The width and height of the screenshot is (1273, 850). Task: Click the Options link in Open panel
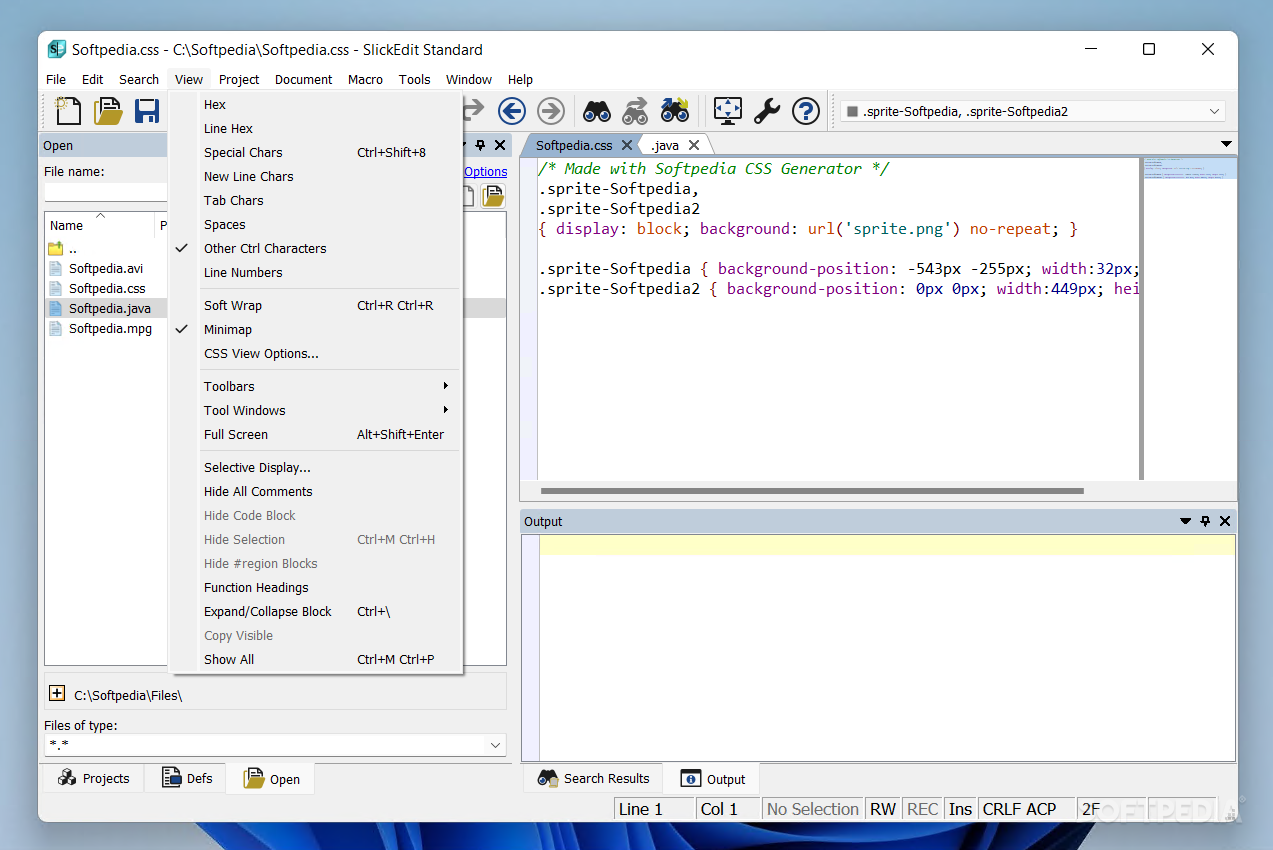point(485,171)
